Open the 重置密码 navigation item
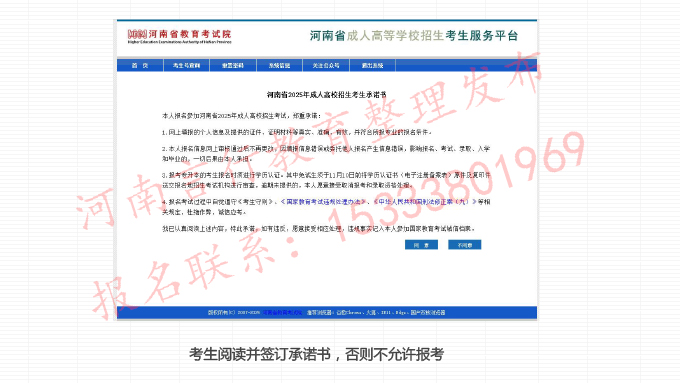 click(233, 65)
